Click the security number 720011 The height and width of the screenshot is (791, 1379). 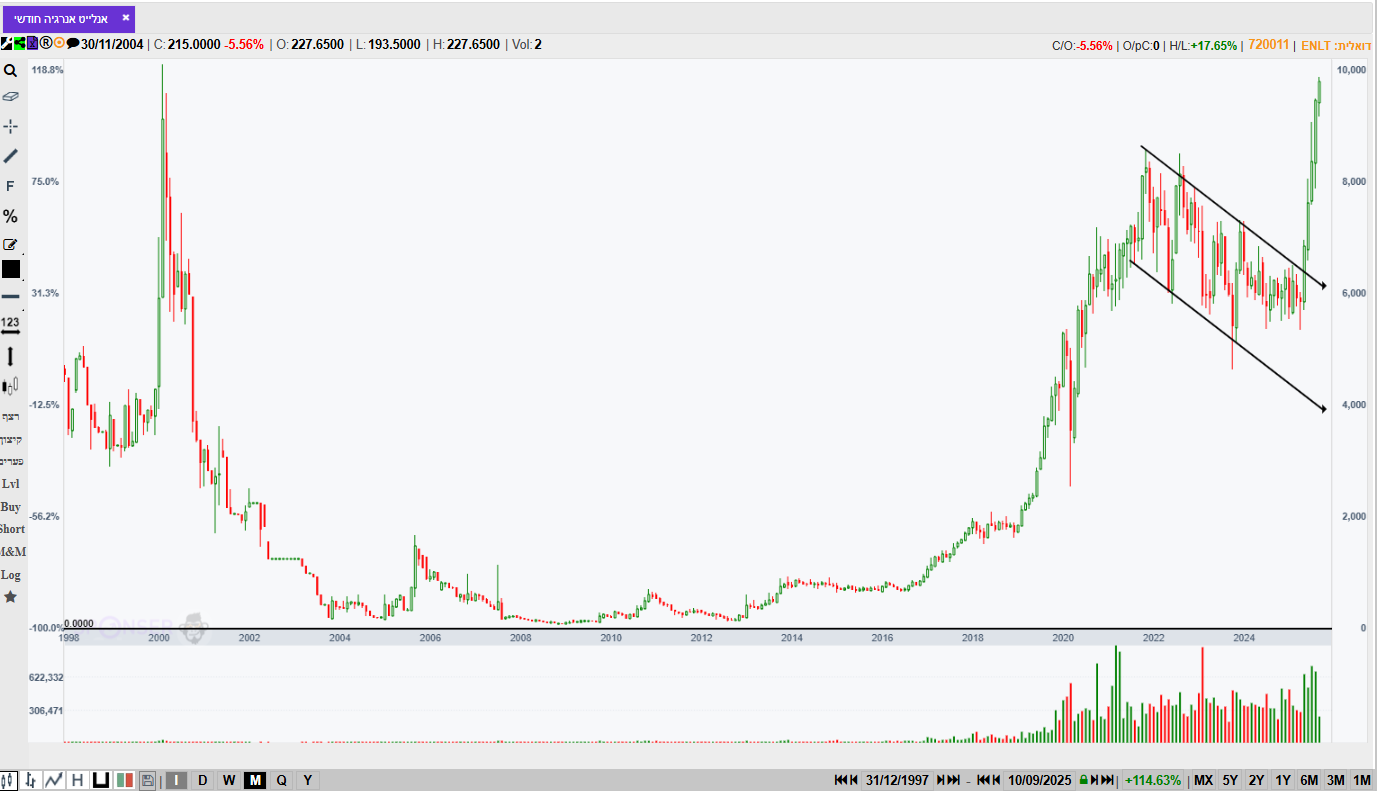click(x=1270, y=45)
